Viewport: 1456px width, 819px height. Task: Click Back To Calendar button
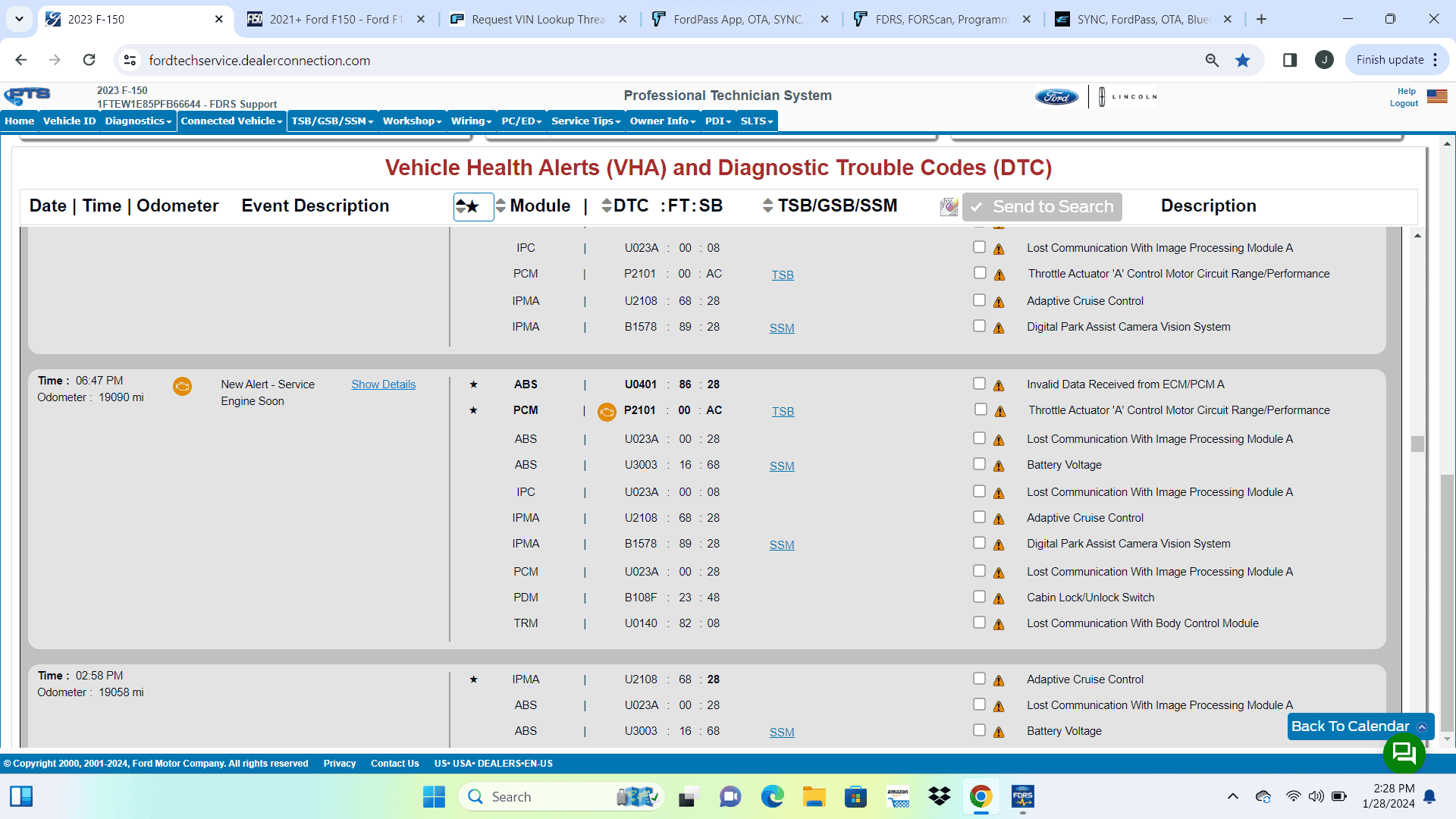pyautogui.click(x=1360, y=726)
